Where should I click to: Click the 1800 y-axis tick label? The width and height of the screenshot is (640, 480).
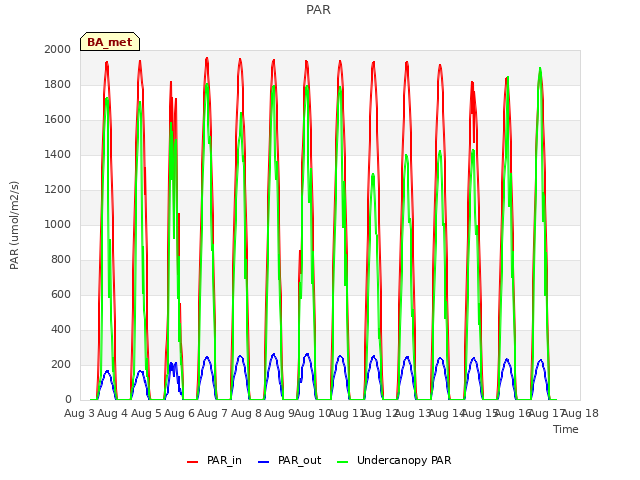coord(58,84)
